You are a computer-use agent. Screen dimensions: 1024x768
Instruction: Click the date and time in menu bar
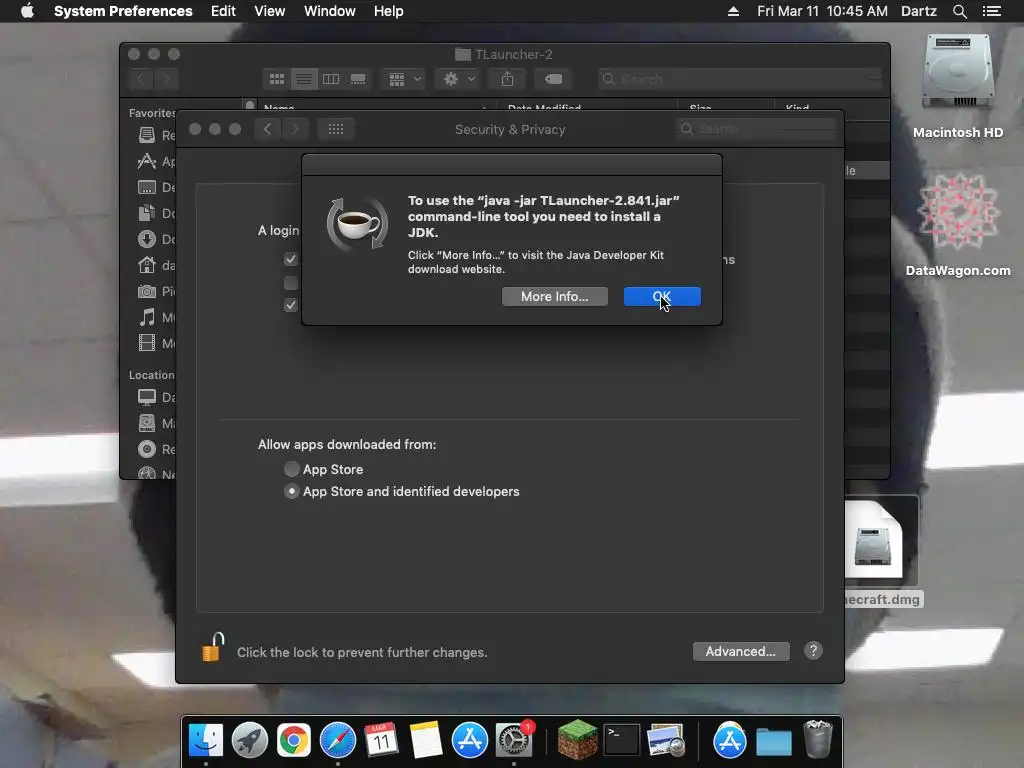click(x=822, y=11)
